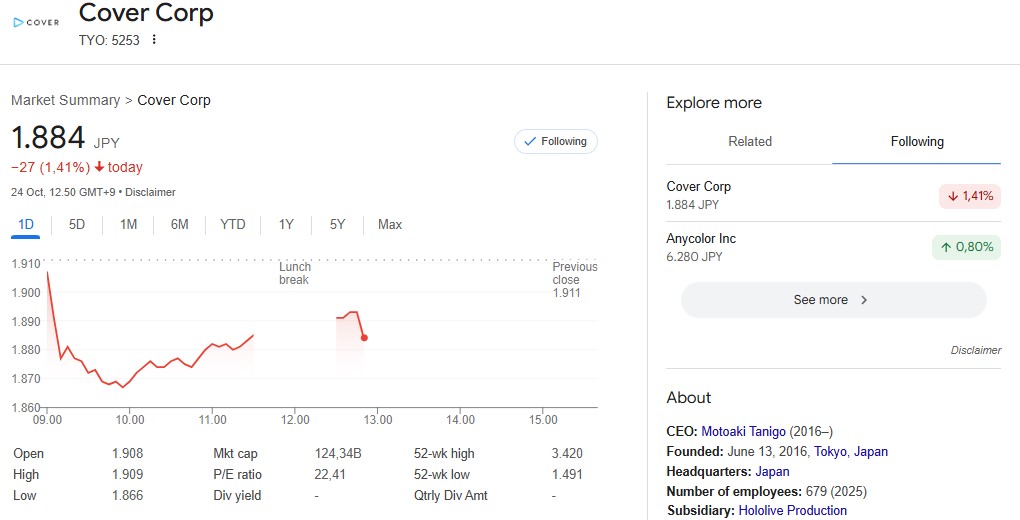Click the Number of employees line

[x=766, y=491]
